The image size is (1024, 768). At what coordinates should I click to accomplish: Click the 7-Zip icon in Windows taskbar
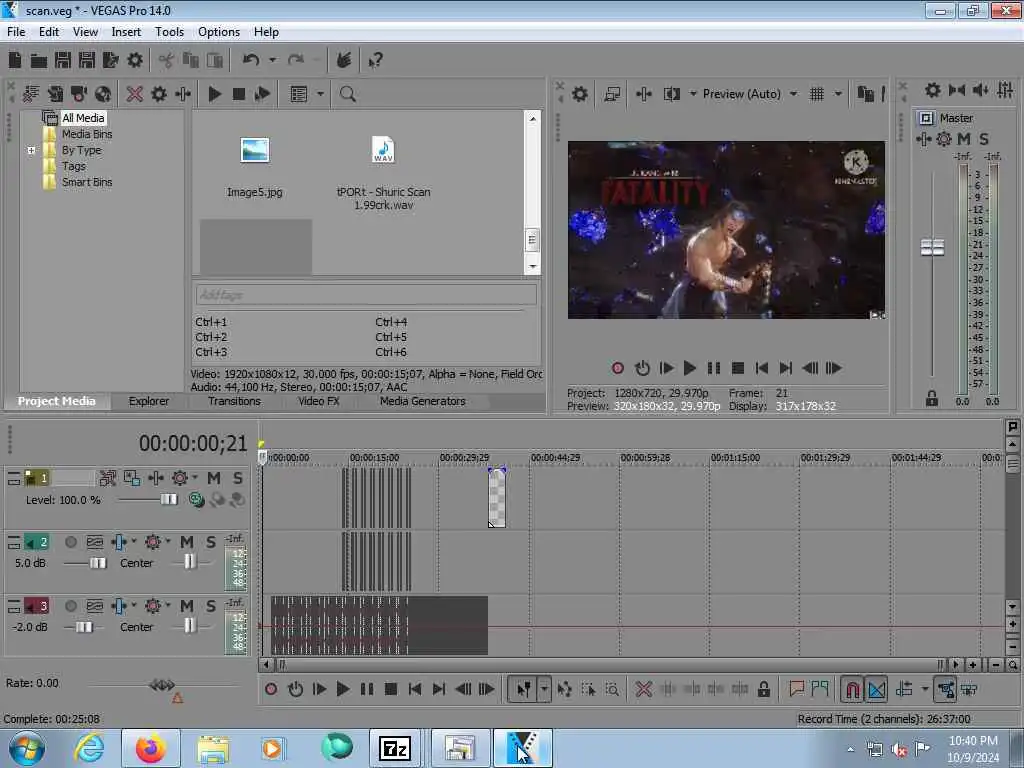(x=395, y=749)
